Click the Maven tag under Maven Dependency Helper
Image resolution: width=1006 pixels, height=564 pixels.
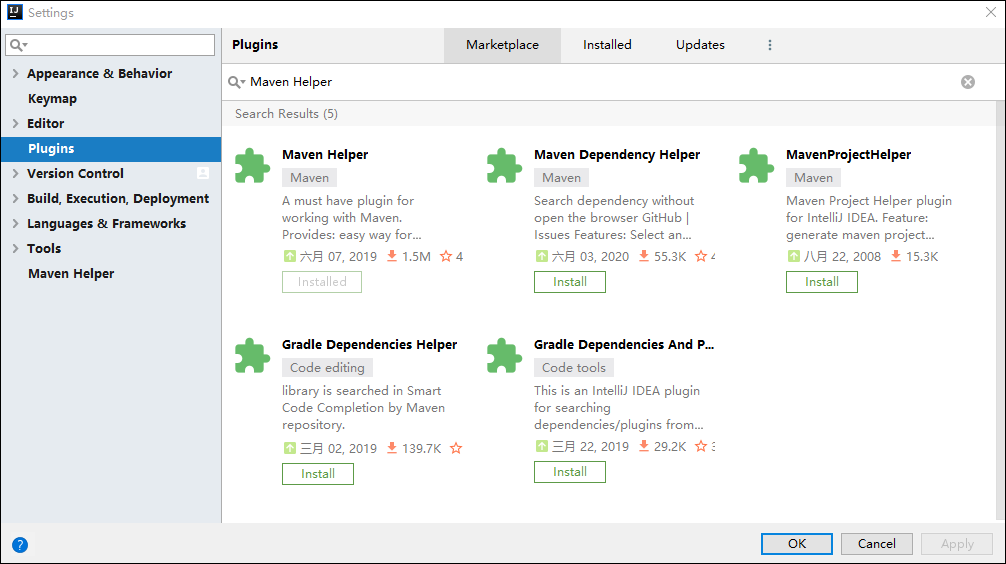(x=561, y=178)
